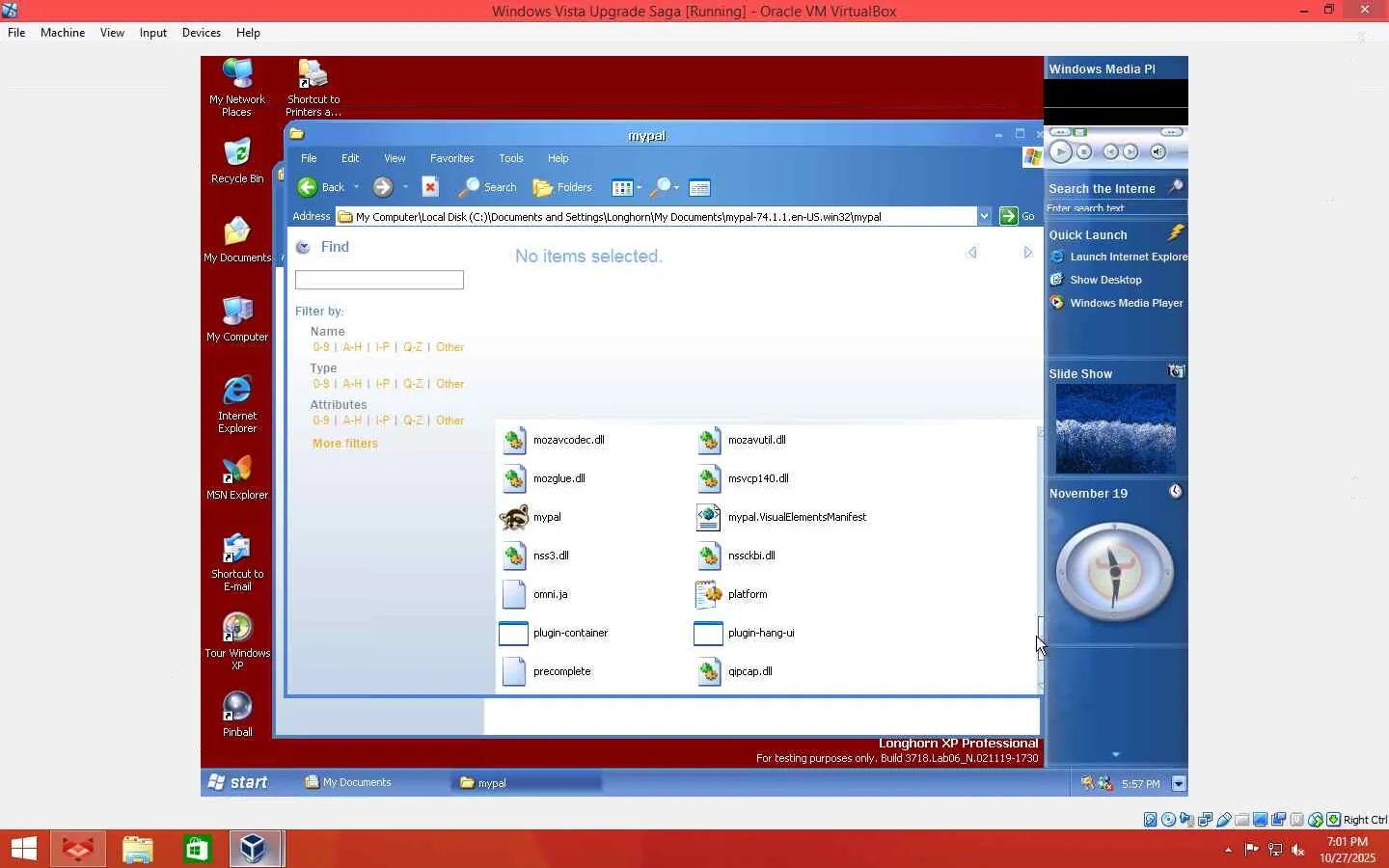This screenshot has width=1389, height=868.
Task: Click the Back arrow in Explorer toolbar
Action: point(308,187)
